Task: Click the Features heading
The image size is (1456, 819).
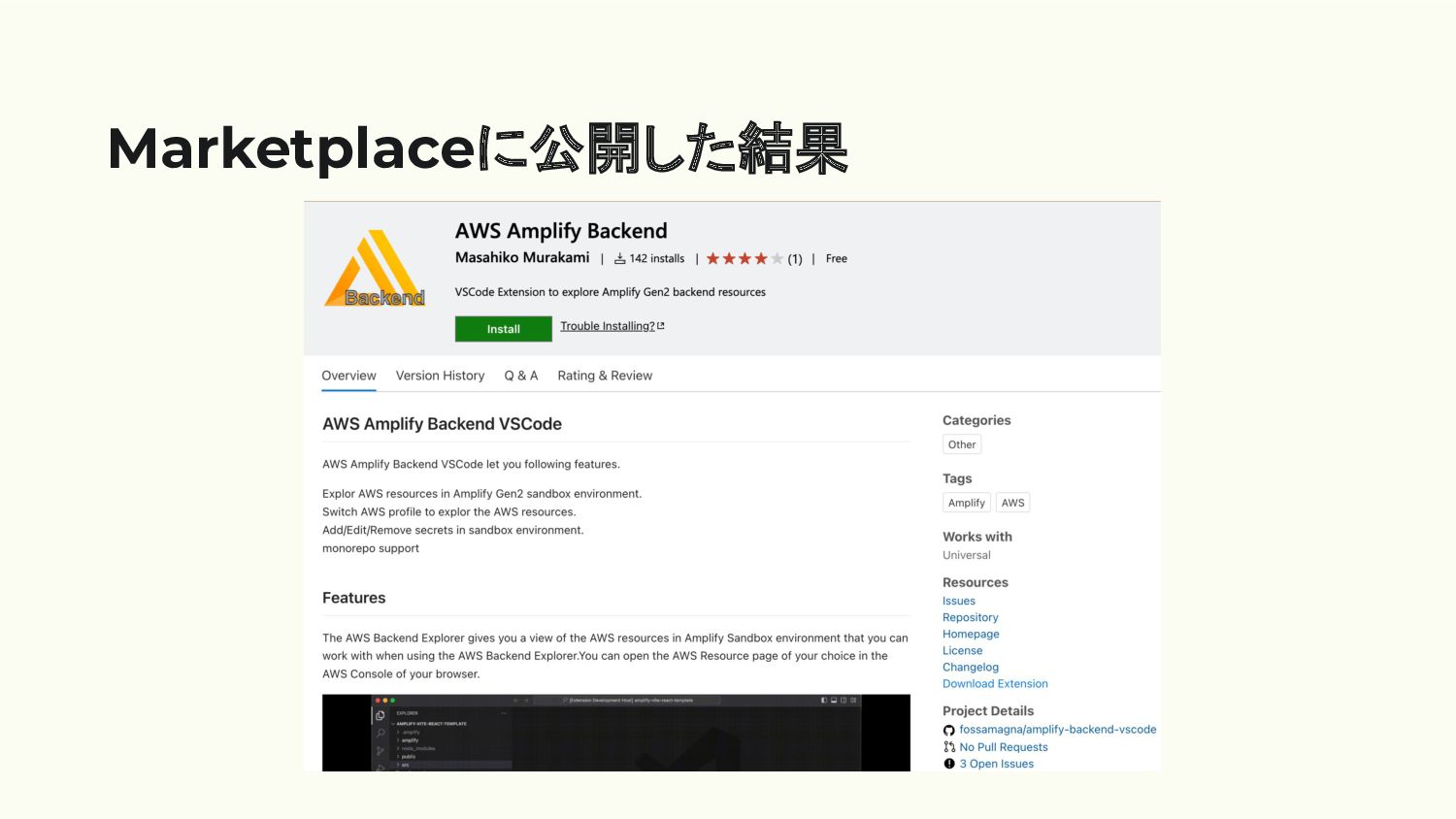Action: click(x=354, y=598)
